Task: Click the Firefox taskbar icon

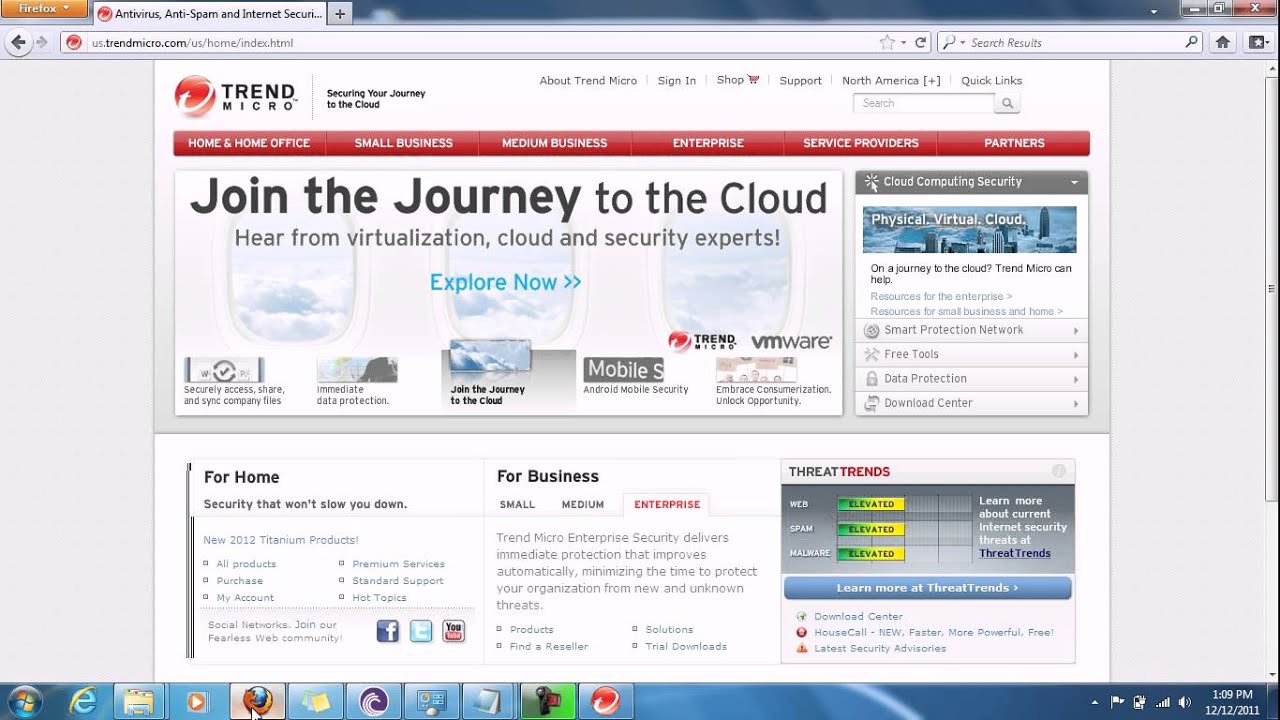Action: (258, 701)
